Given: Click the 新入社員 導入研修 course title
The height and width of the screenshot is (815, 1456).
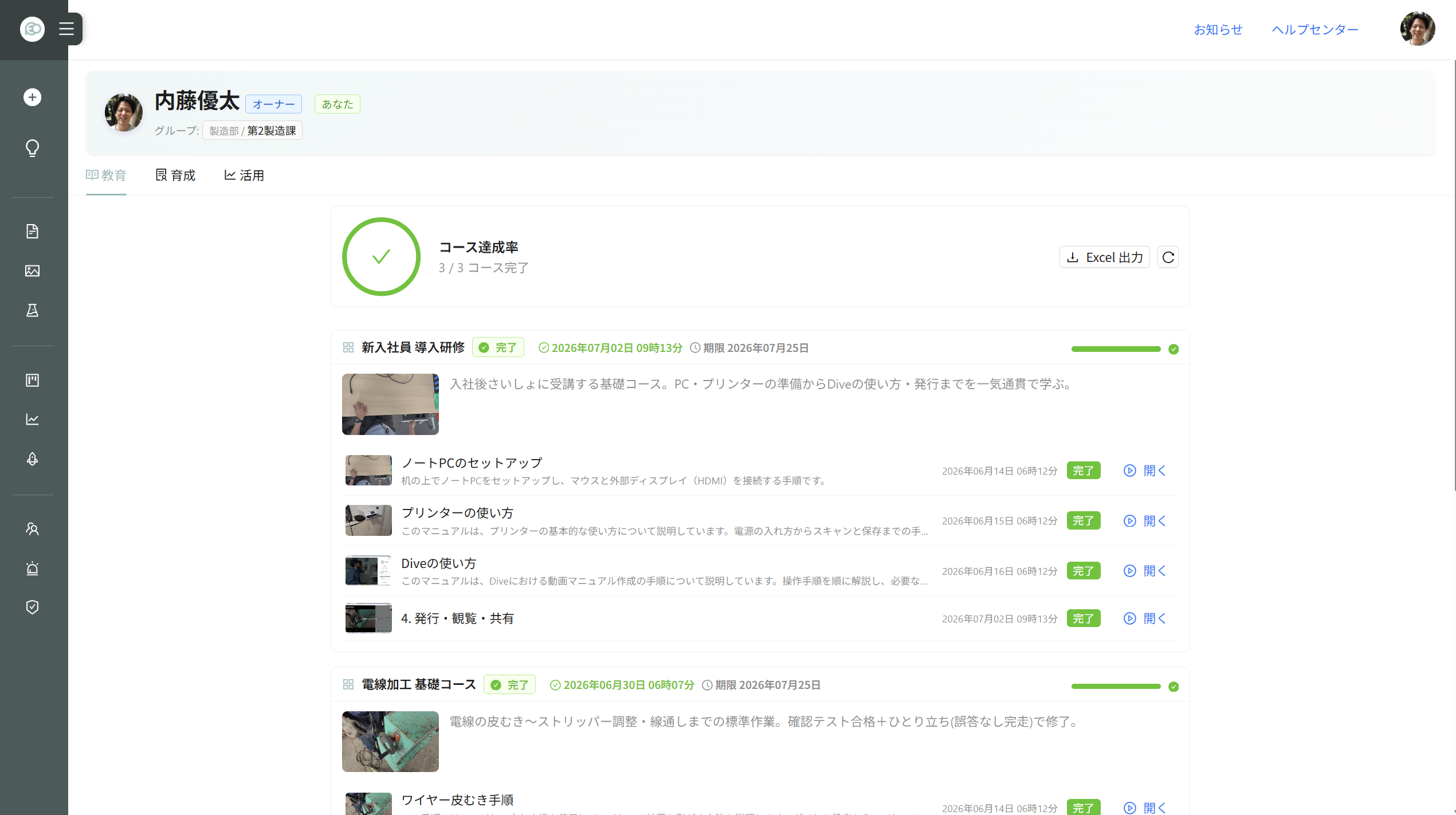Looking at the screenshot, I should coord(413,347).
